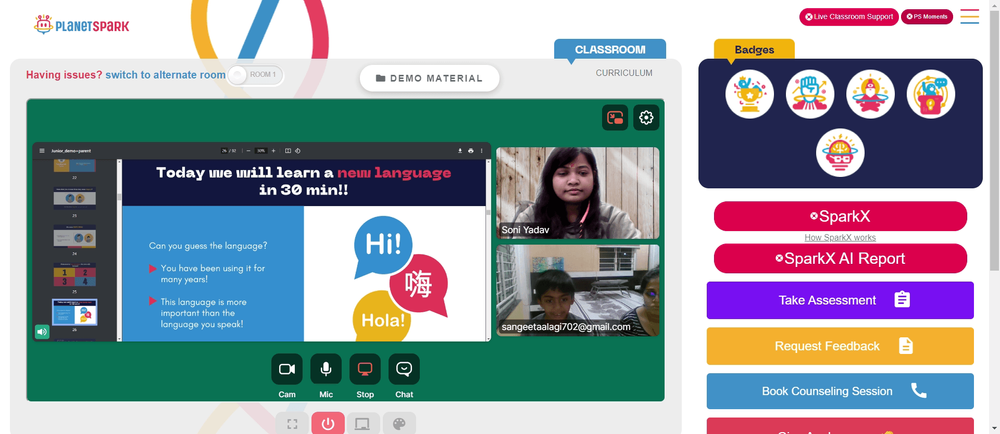Click the sangeetaalagi702@gmail.com video tile
The image size is (1000, 434).
(578, 291)
